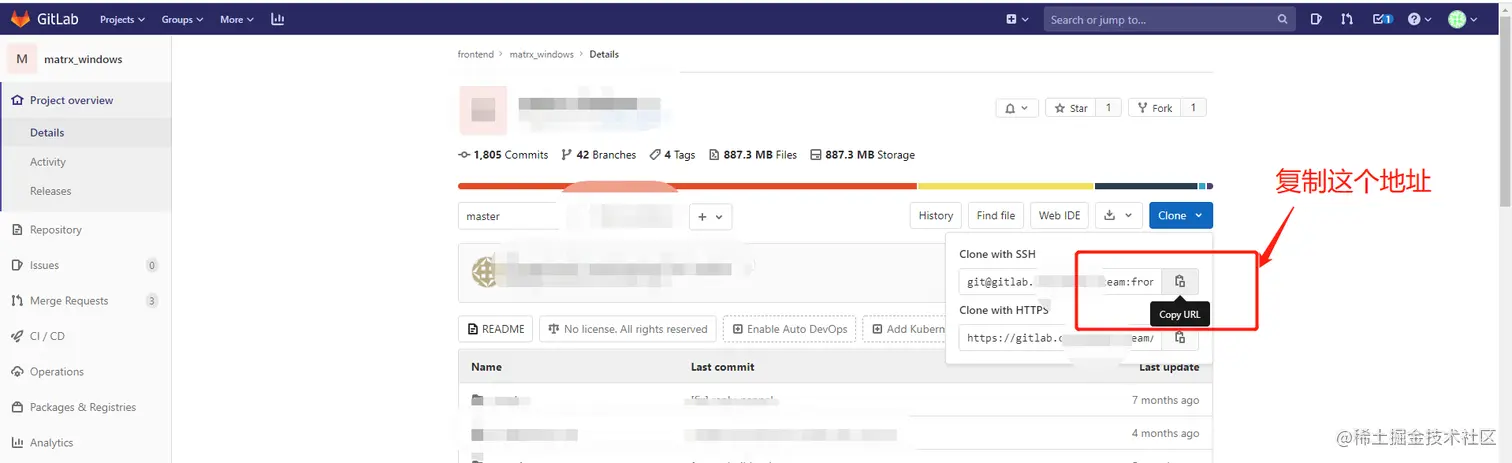Open the Help question mark dropdown

(1420, 19)
